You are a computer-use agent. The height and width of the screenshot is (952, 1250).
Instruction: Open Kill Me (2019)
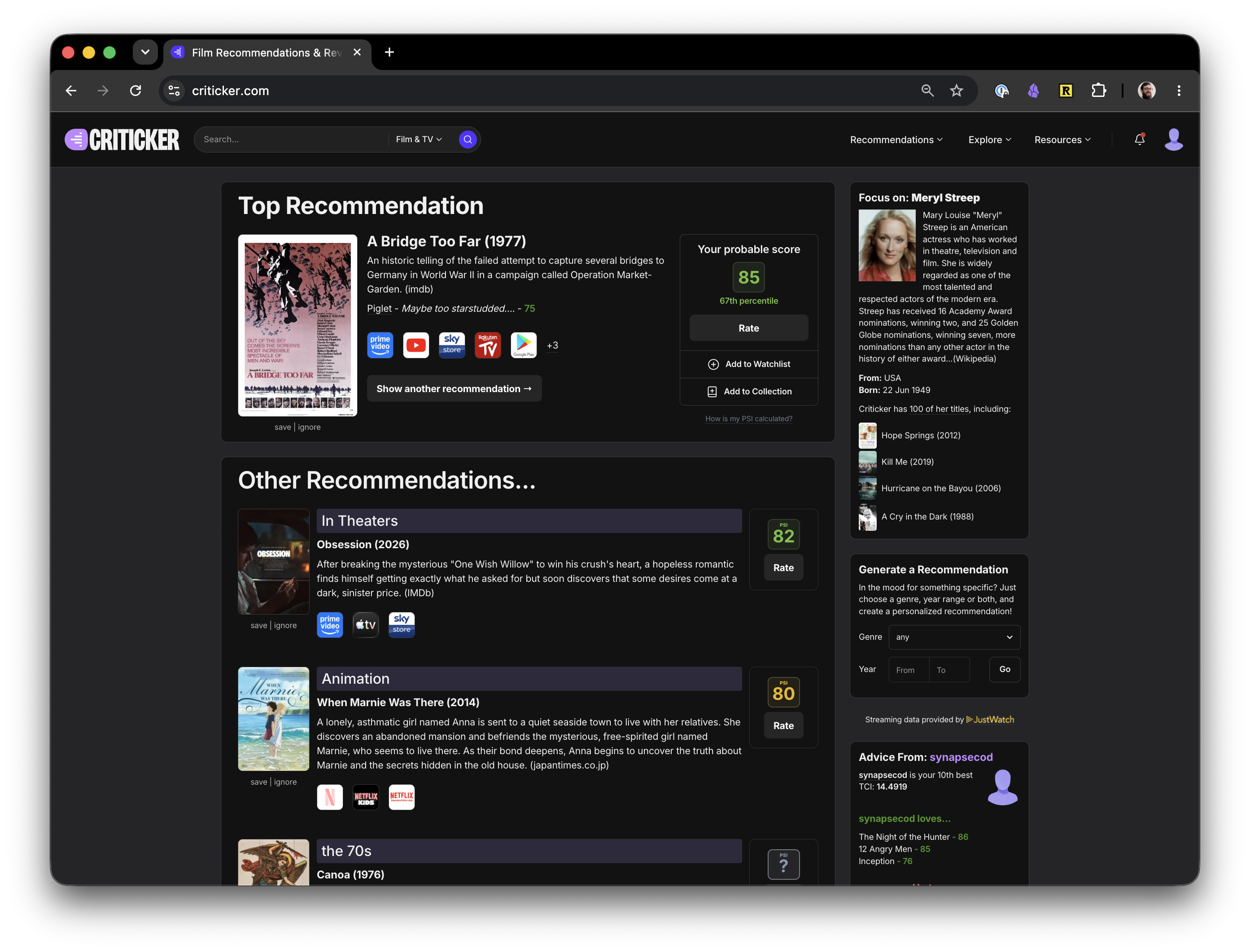click(x=907, y=462)
